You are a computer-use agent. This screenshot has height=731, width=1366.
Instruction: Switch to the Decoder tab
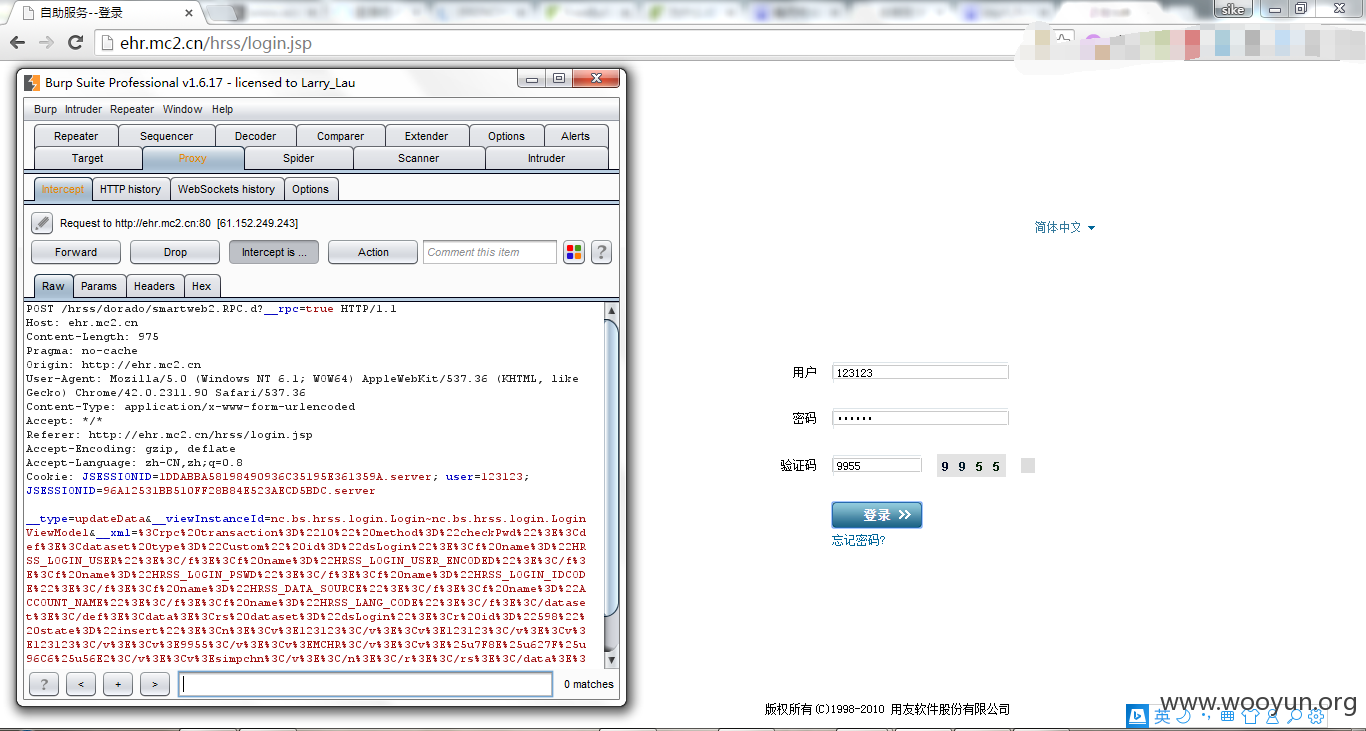tap(255, 136)
